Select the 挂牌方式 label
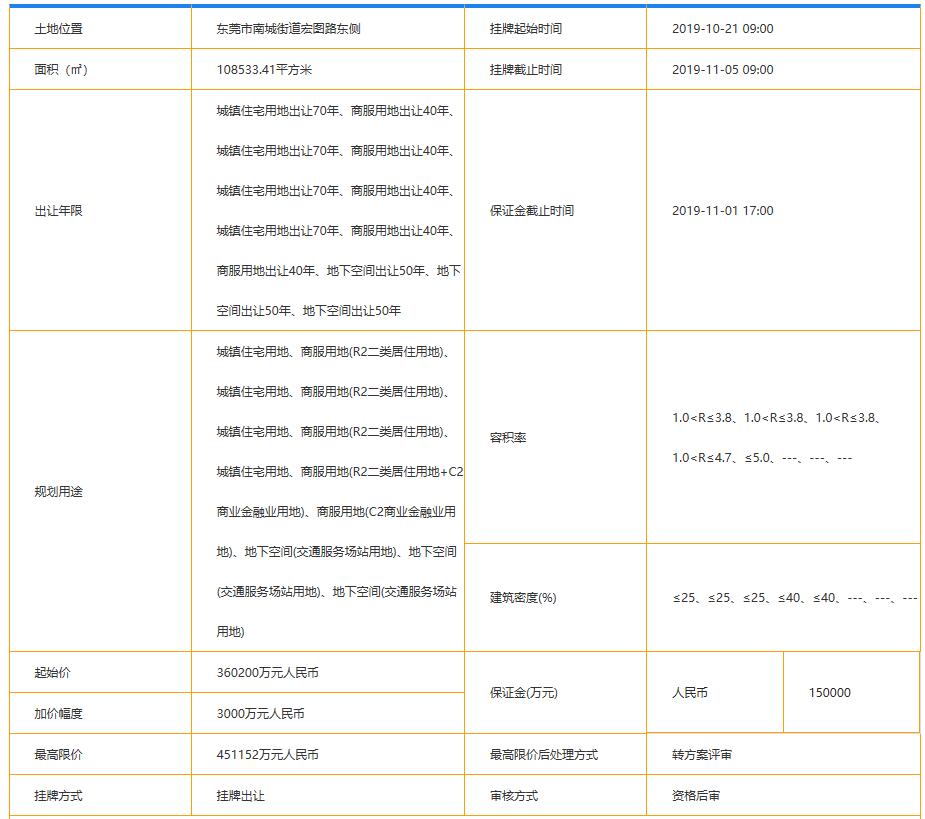Image resolution: width=925 pixels, height=819 pixels. 58,795
